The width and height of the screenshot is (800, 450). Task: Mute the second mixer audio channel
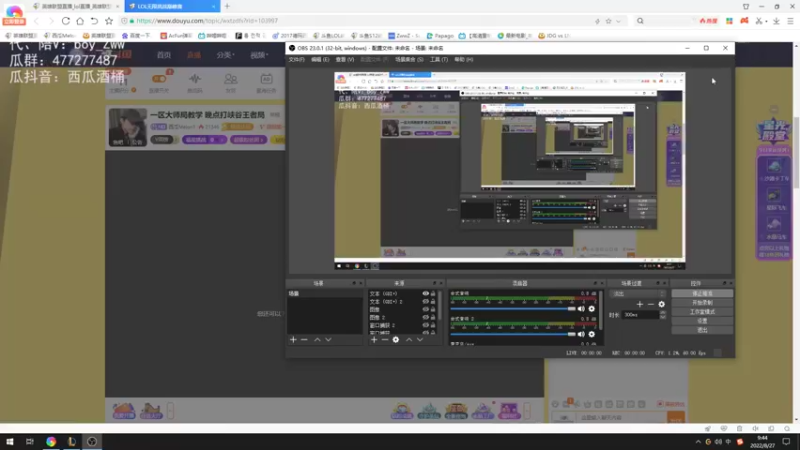pyautogui.click(x=581, y=334)
